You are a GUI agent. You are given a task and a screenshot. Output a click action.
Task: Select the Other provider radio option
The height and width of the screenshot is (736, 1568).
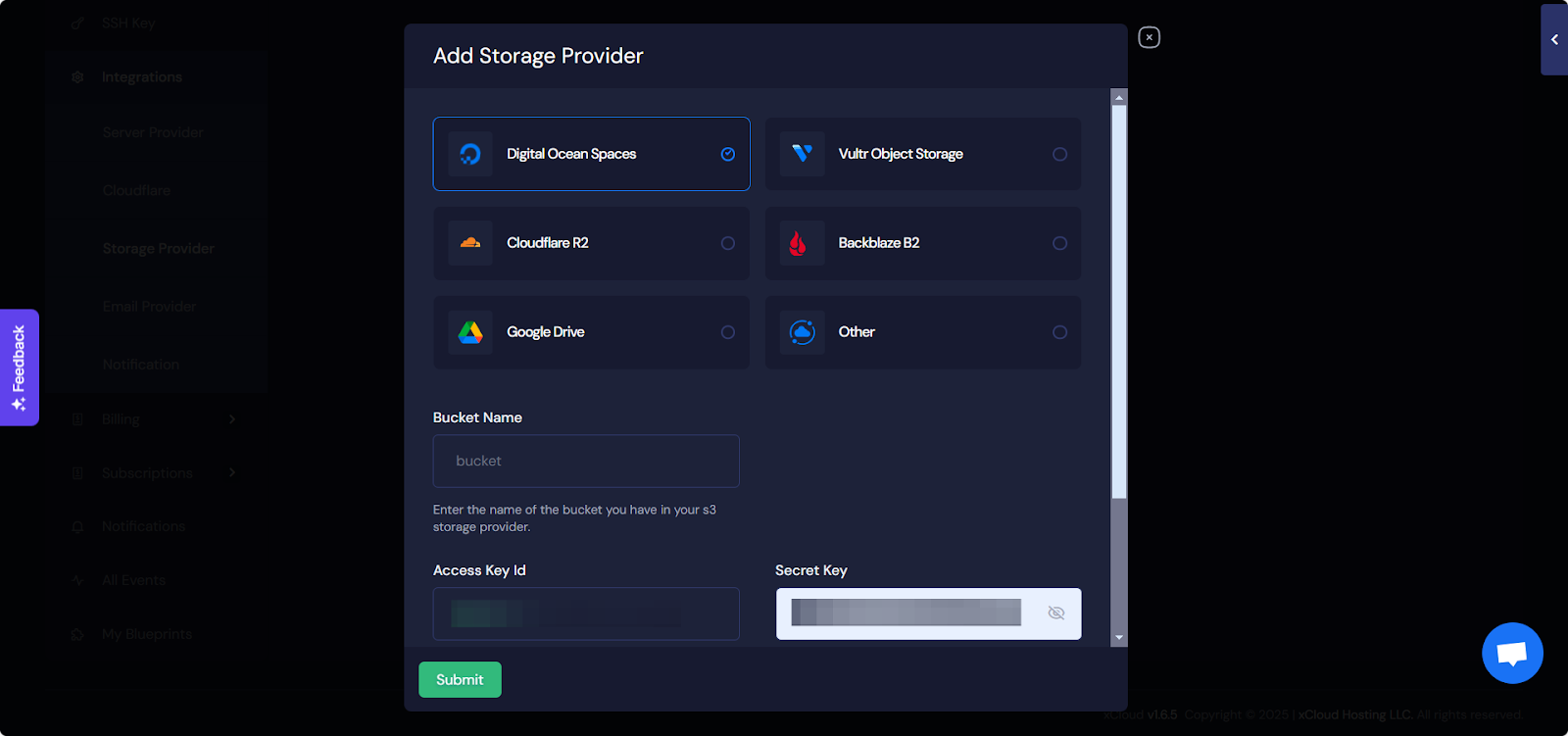1059,332
